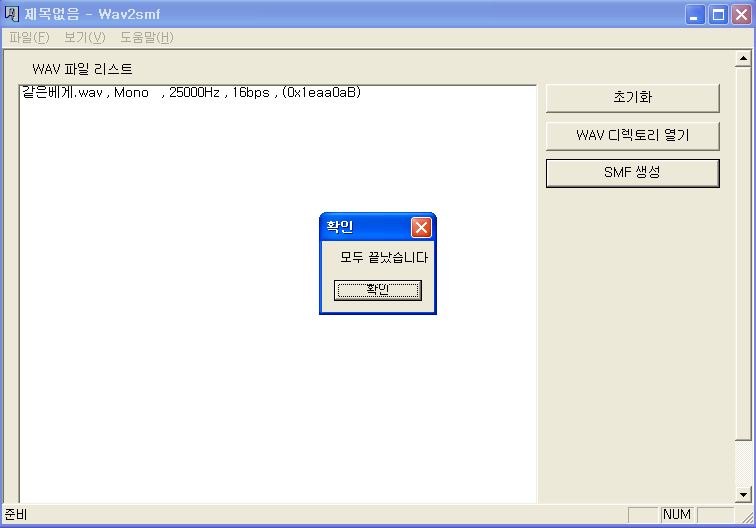
Task: Click the Wav2smf app icon in title bar
Action: coord(11,14)
